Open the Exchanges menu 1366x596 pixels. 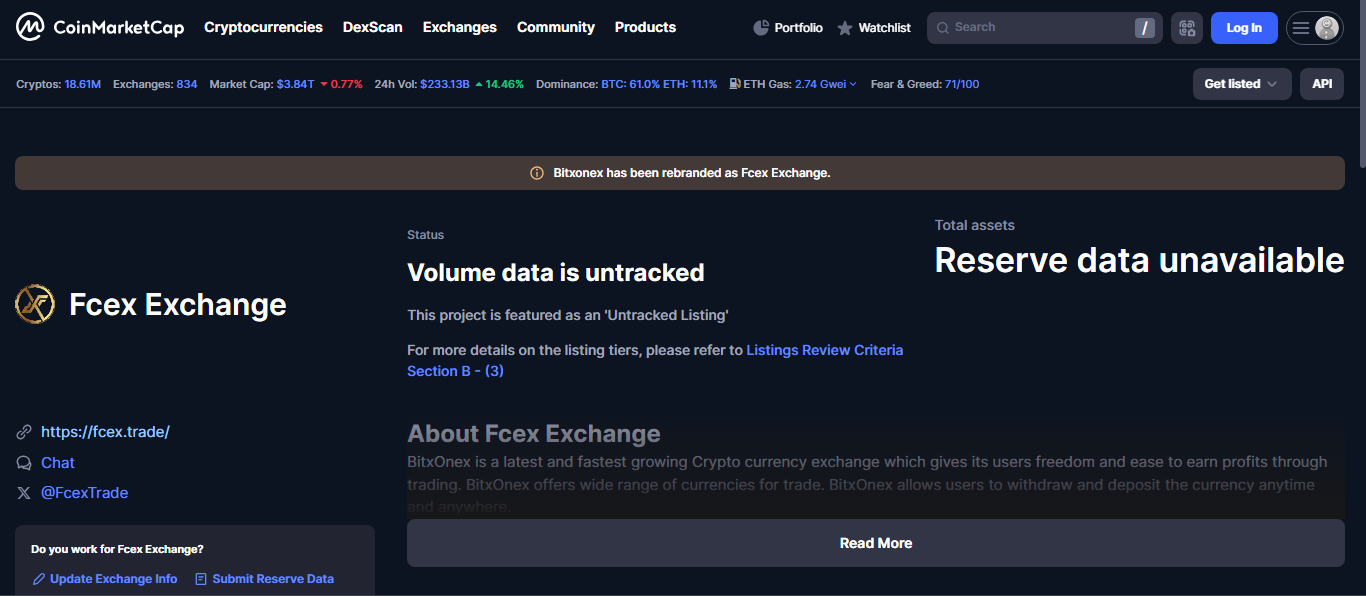pyautogui.click(x=460, y=27)
